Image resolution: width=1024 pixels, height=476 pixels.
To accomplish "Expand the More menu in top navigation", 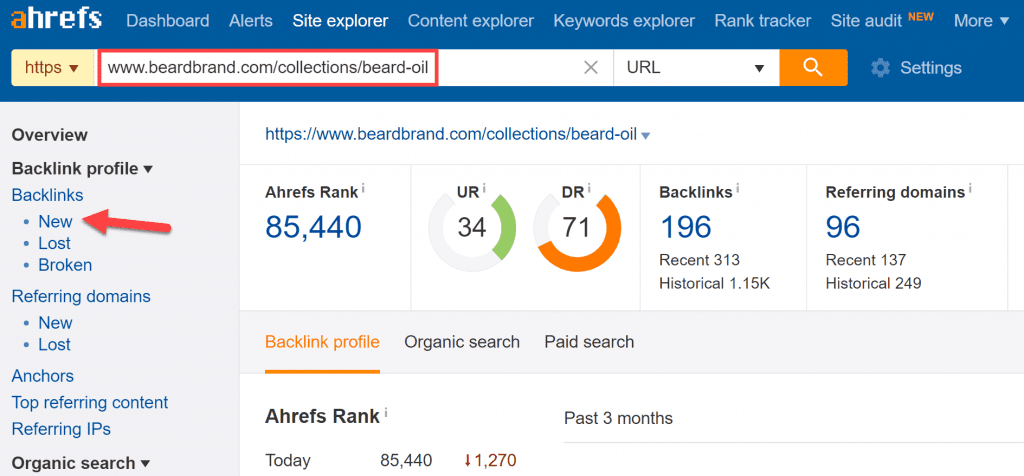I will tap(980, 20).
